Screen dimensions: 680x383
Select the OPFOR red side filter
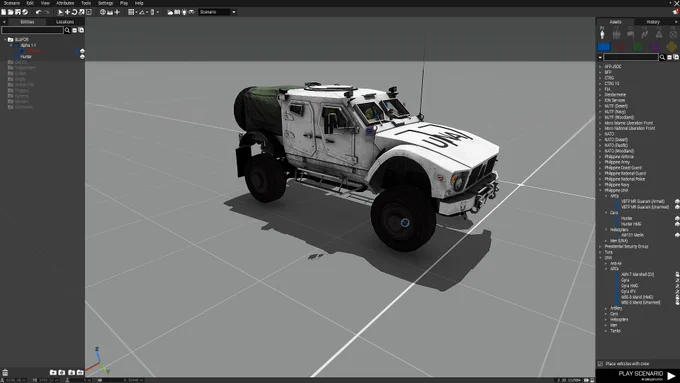(x=621, y=46)
